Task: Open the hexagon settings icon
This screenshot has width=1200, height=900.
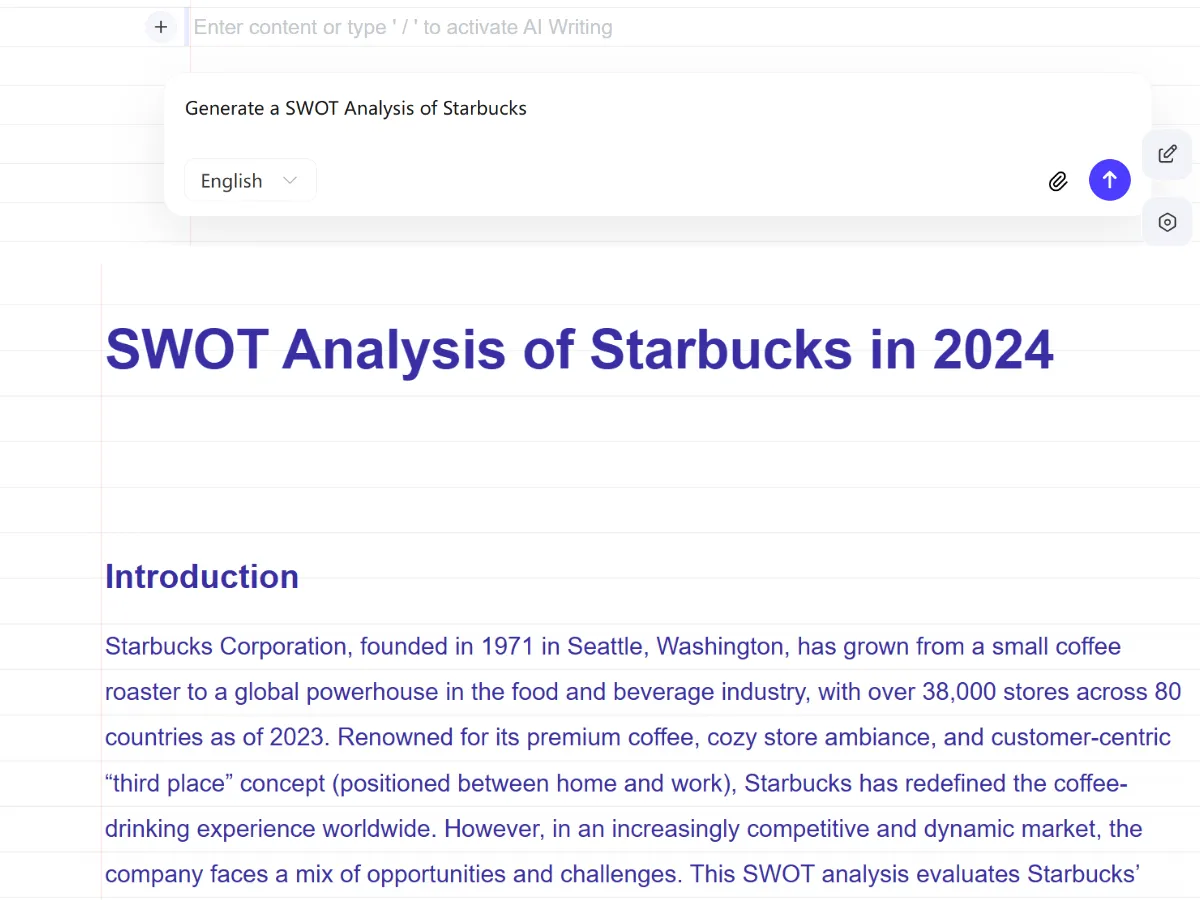Action: tap(1167, 222)
